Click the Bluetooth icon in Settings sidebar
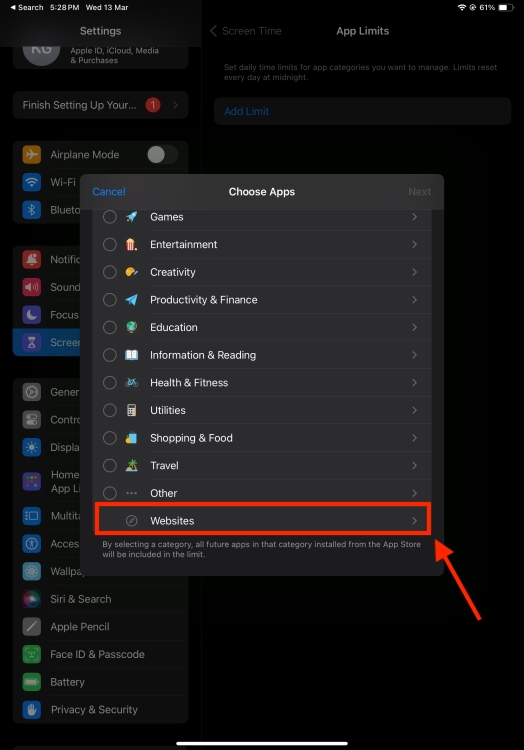Image resolution: width=524 pixels, height=750 pixels. [x=32, y=210]
